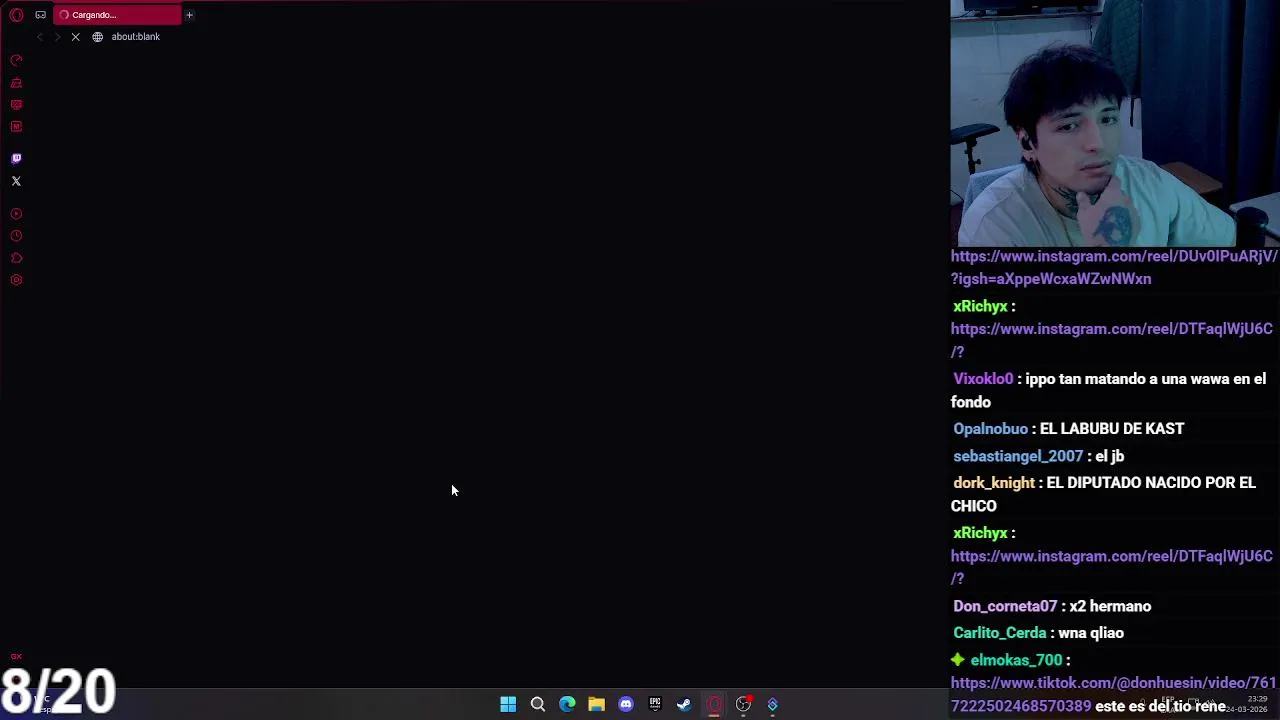Open GX Control speedometer in sidebar
The width and height of the screenshot is (1280, 720).
(x=16, y=61)
